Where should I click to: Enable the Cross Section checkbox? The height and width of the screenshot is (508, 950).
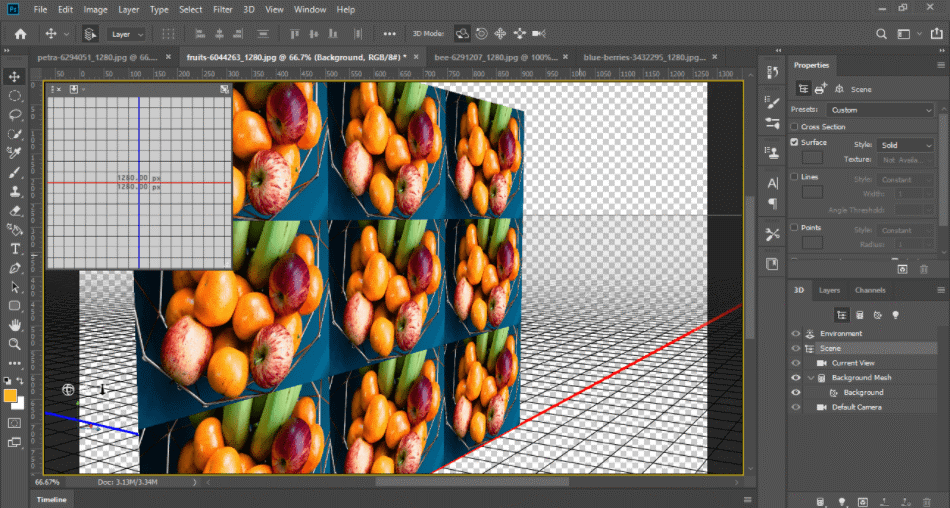pos(794,127)
